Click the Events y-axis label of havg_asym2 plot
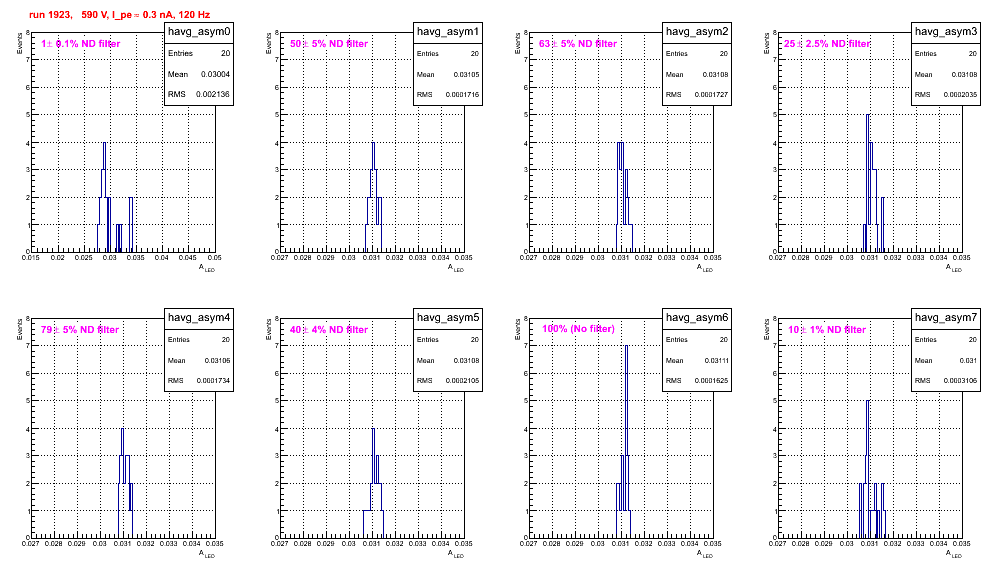This screenshot has width=996, height=572. coord(518,43)
